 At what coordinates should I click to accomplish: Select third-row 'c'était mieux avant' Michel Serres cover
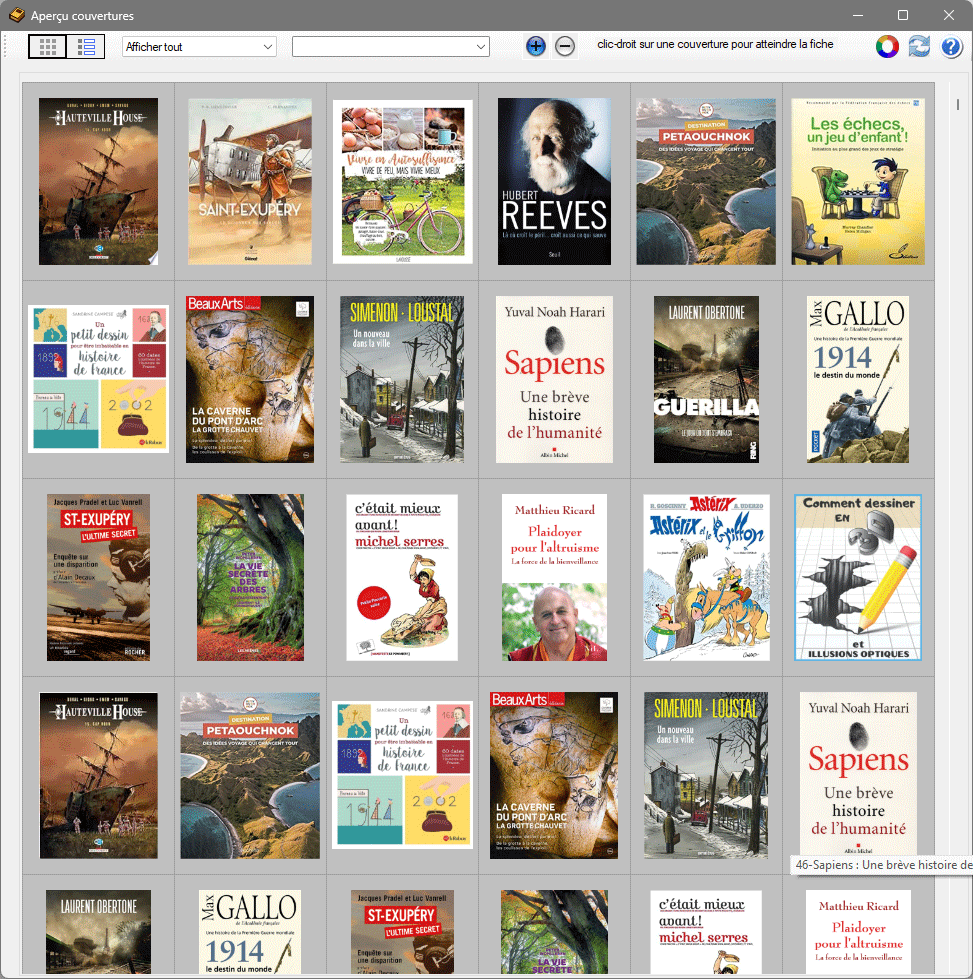402,578
